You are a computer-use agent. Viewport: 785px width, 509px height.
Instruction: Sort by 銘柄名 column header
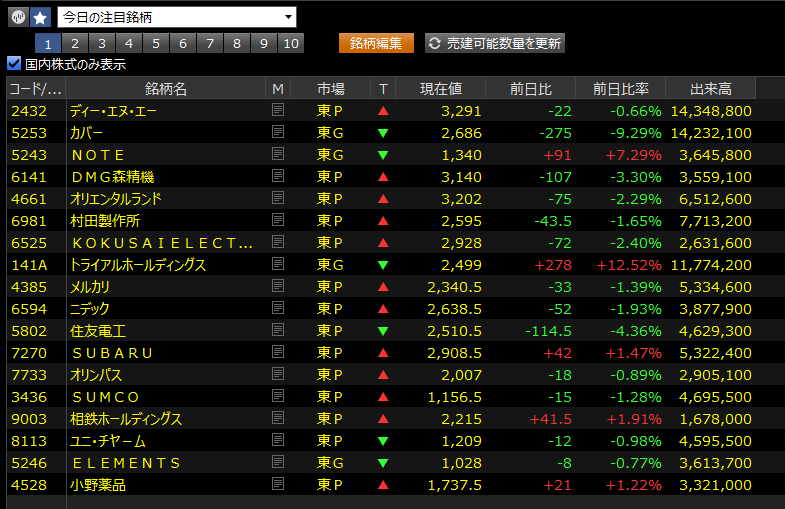[x=166, y=89]
